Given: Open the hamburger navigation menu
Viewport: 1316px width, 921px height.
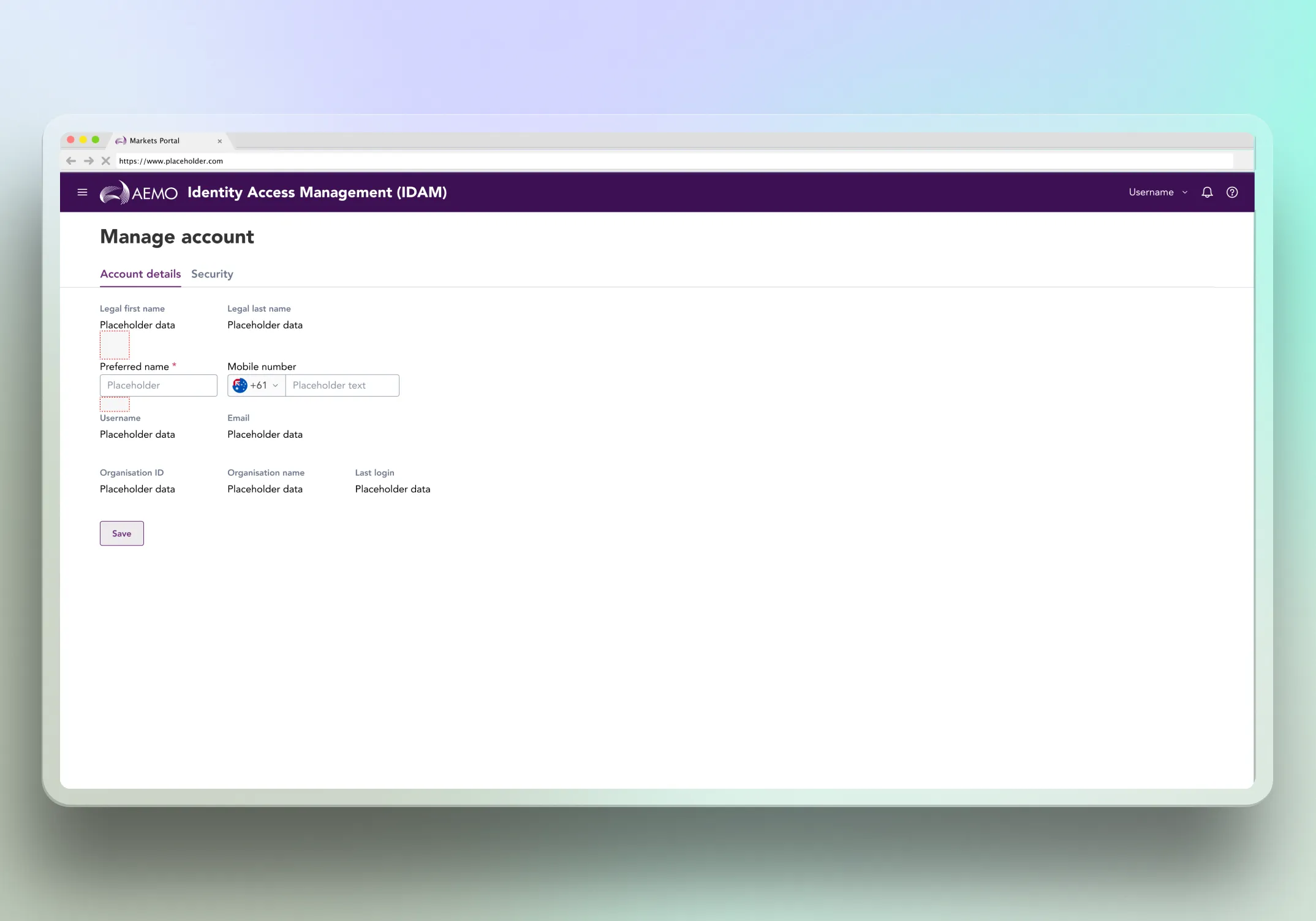Looking at the screenshot, I should (82, 192).
